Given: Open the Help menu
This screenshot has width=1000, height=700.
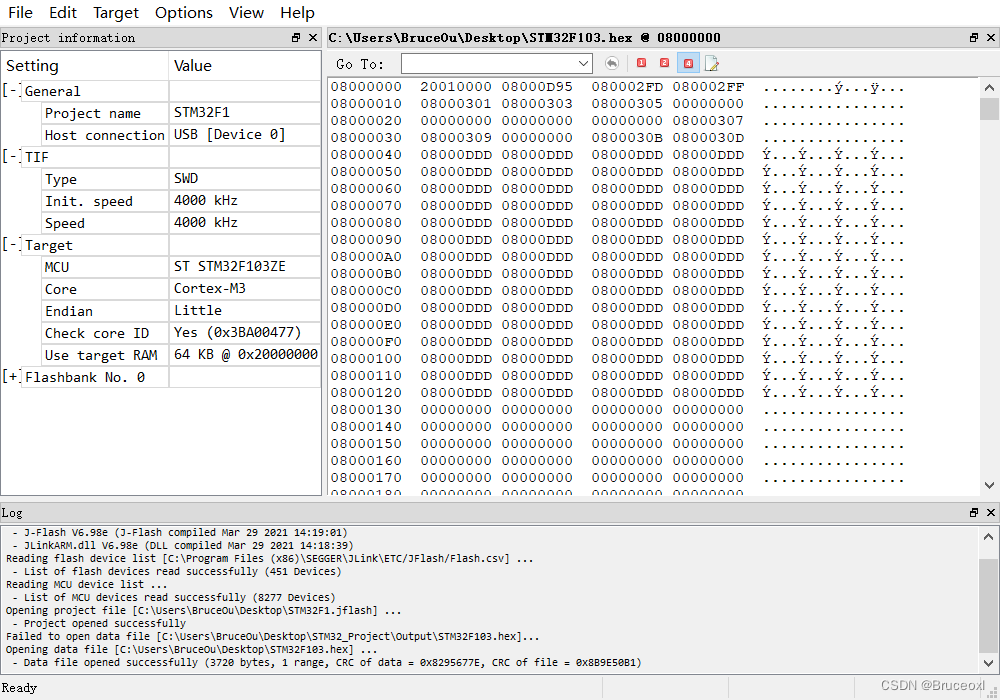Looking at the screenshot, I should (297, 13).
